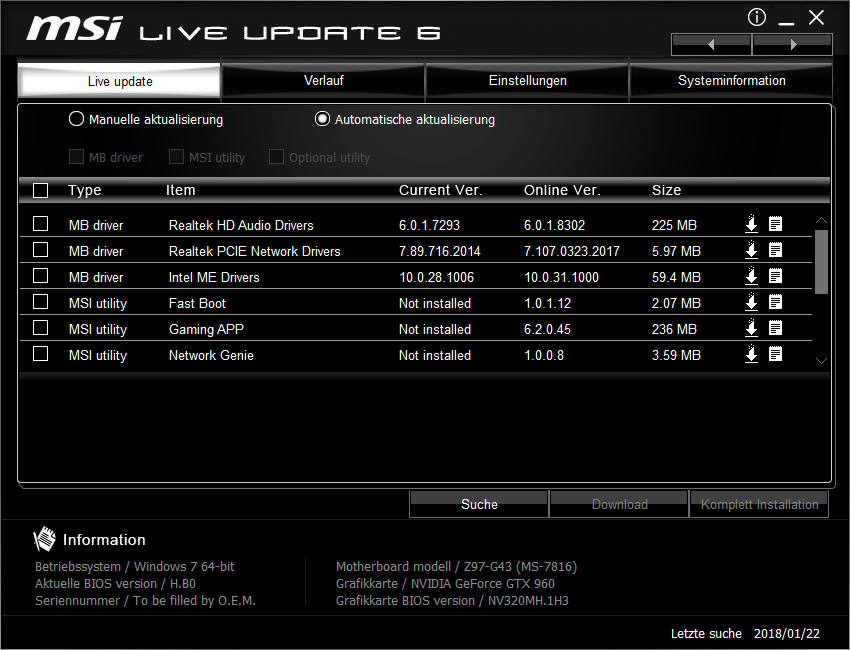Image resolution: width=850 pixels, height=650 pixels.
Task: Open the info (i) icon in the title bar
Action: click(757, 17)
